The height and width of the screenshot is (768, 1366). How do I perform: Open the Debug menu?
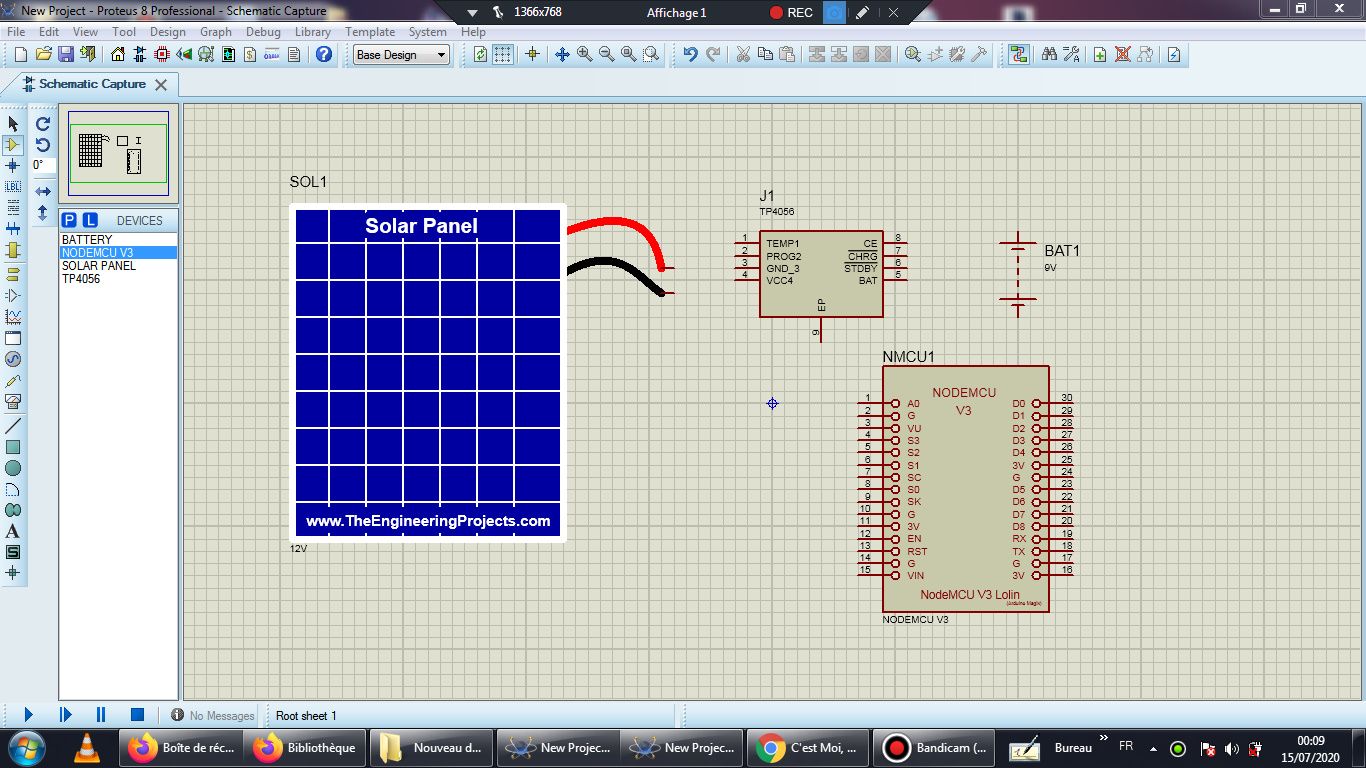point(263,32)
